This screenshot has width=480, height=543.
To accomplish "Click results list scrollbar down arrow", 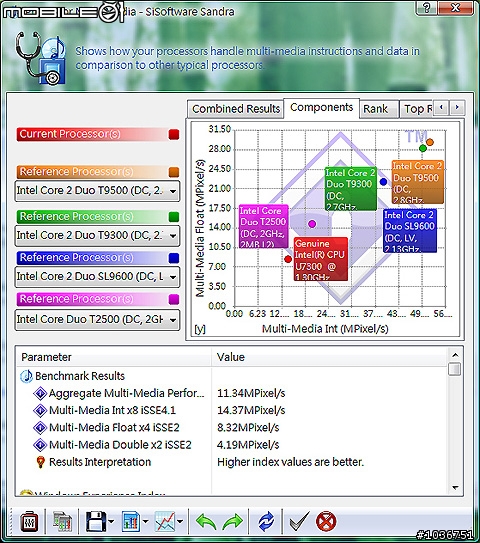I will tap(455, 488).
